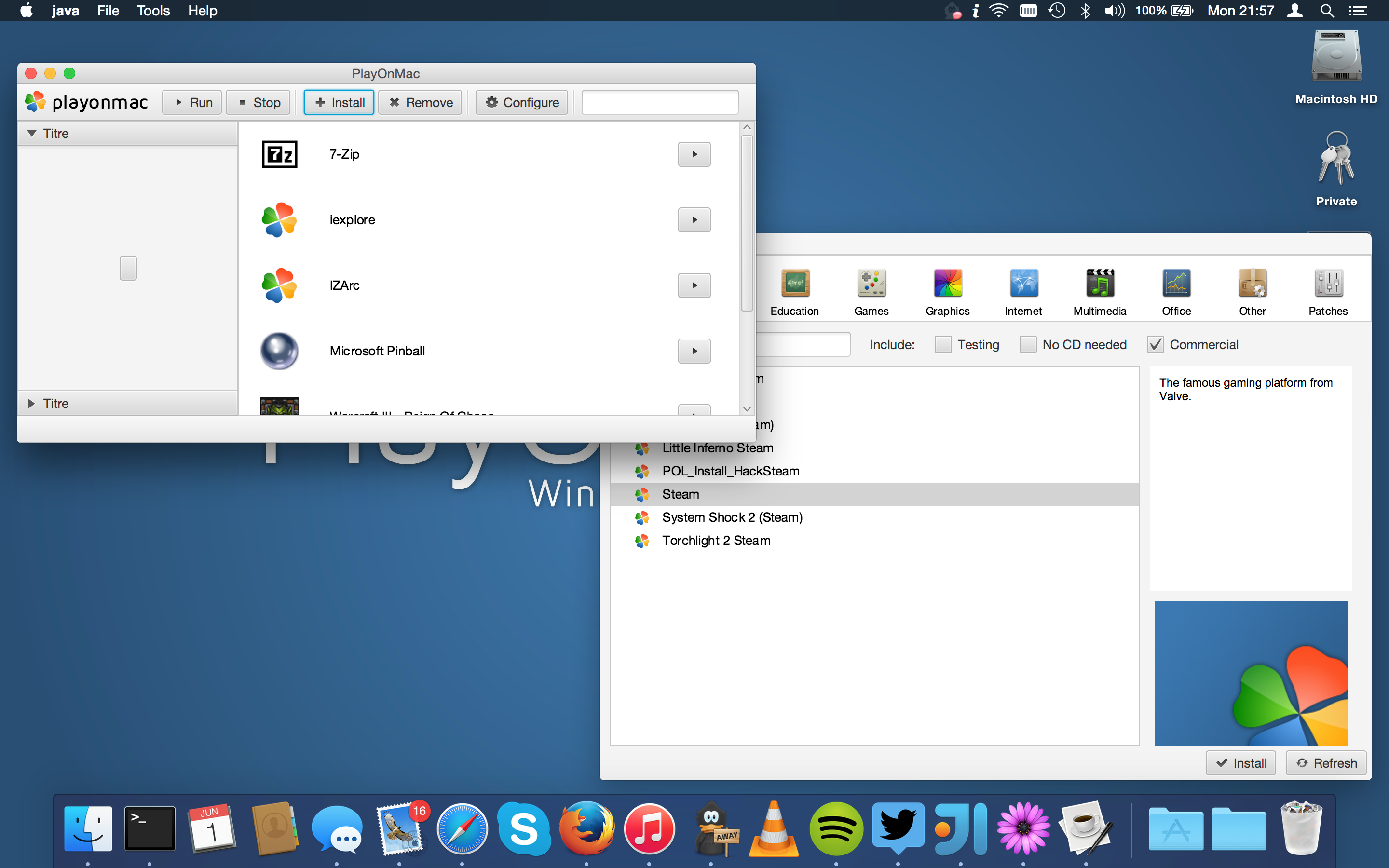Check the No CD needed option
The height and width of the screenshot is (868, 1389).
1027,344
